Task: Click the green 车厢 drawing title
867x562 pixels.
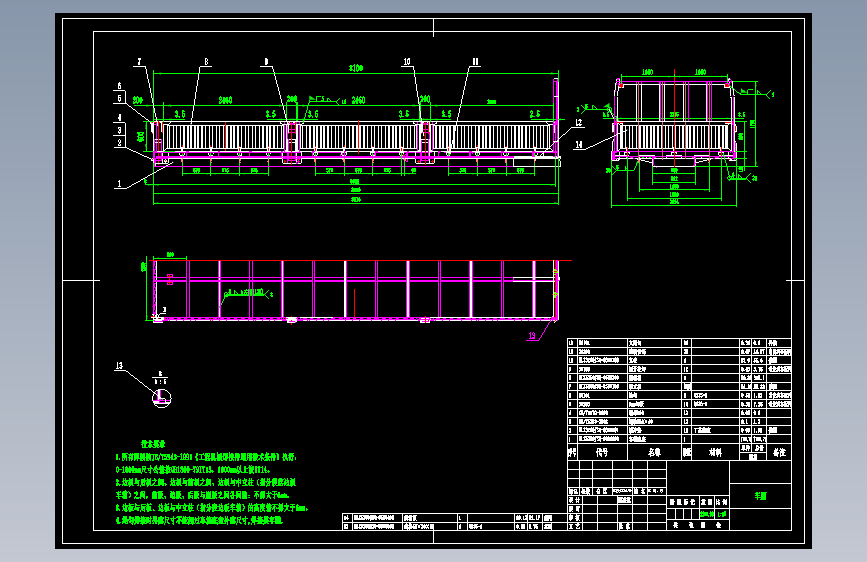Action: (x=760, y=496)
